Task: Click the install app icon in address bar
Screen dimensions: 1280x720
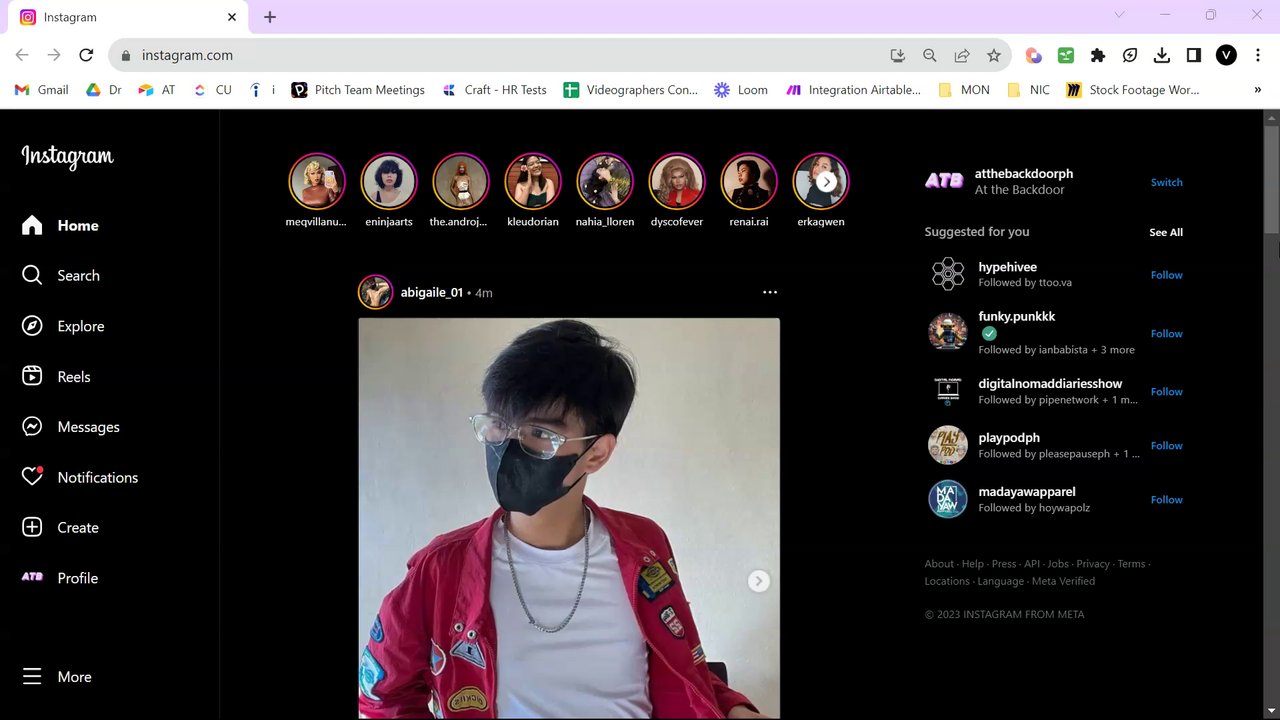Action: (897, 56)
